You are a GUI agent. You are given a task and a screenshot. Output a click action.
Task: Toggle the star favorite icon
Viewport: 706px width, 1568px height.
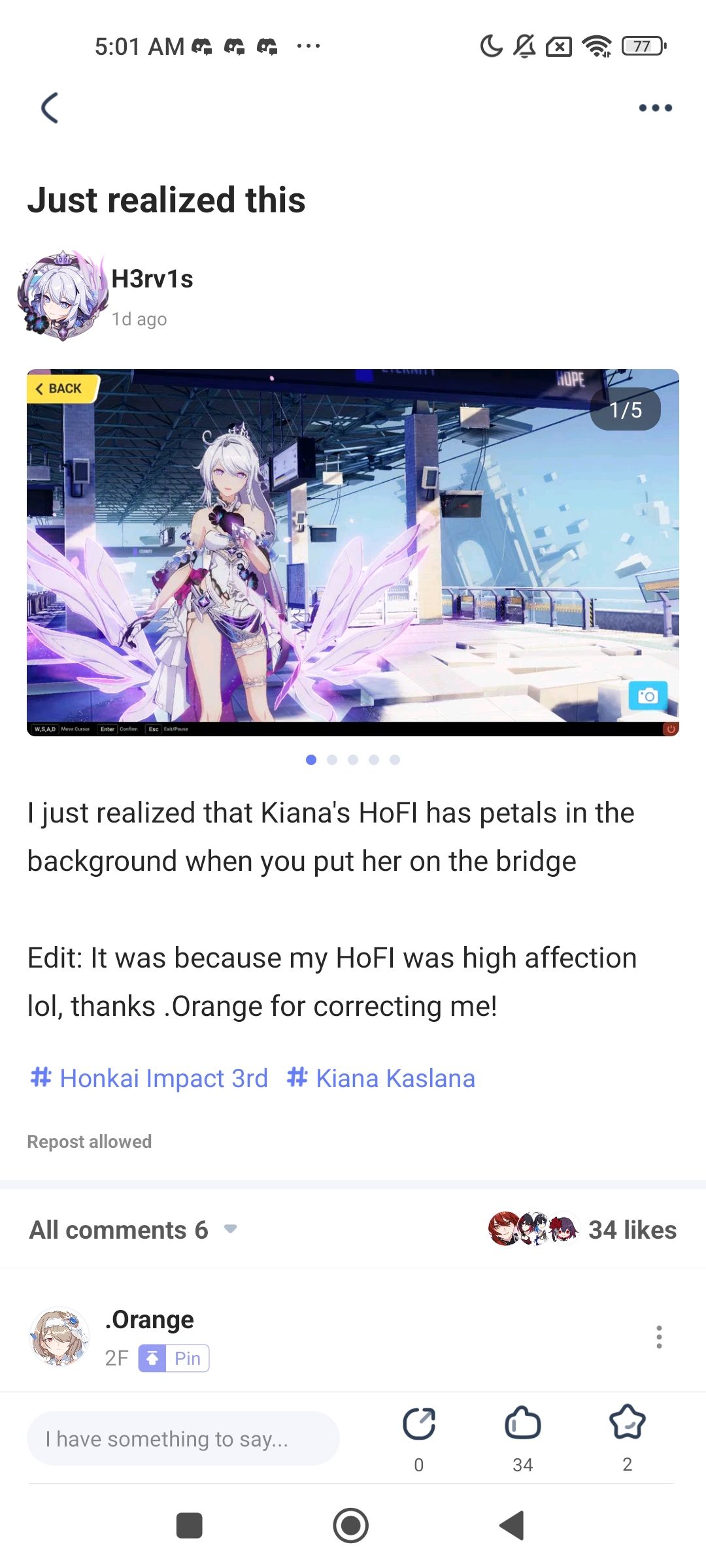[x=627, y=1422]
